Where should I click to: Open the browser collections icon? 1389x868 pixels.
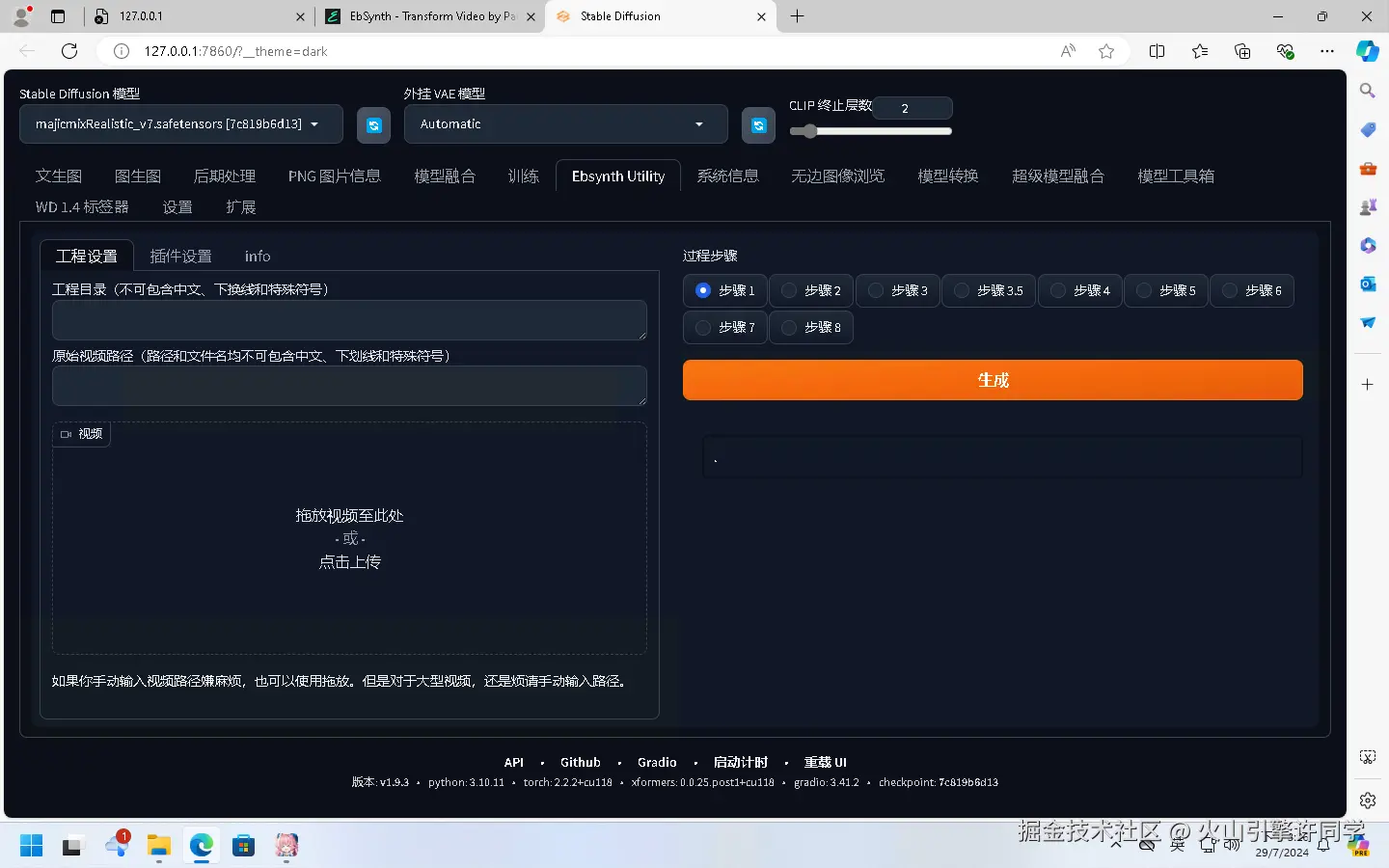(1242, 51)
